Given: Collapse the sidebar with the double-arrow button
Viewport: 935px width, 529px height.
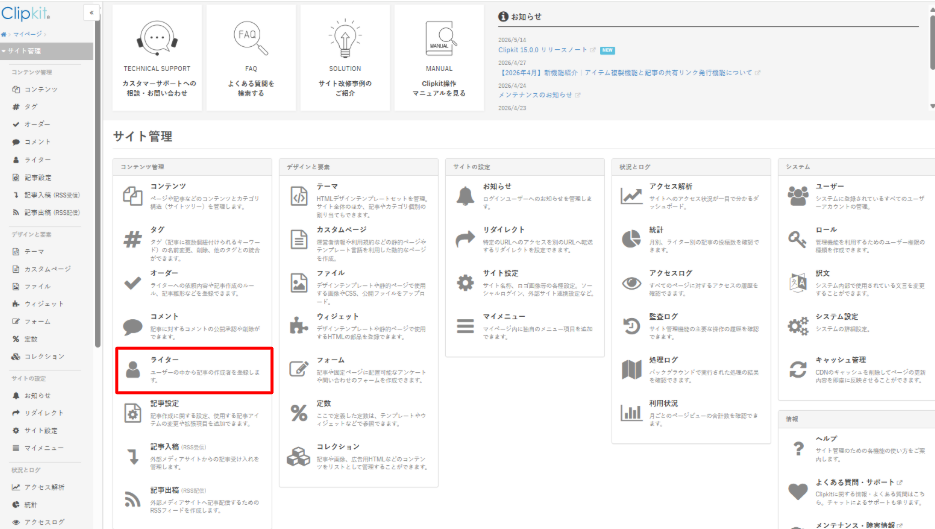Looking at the screenshot, I should click(x=91, y=13).
